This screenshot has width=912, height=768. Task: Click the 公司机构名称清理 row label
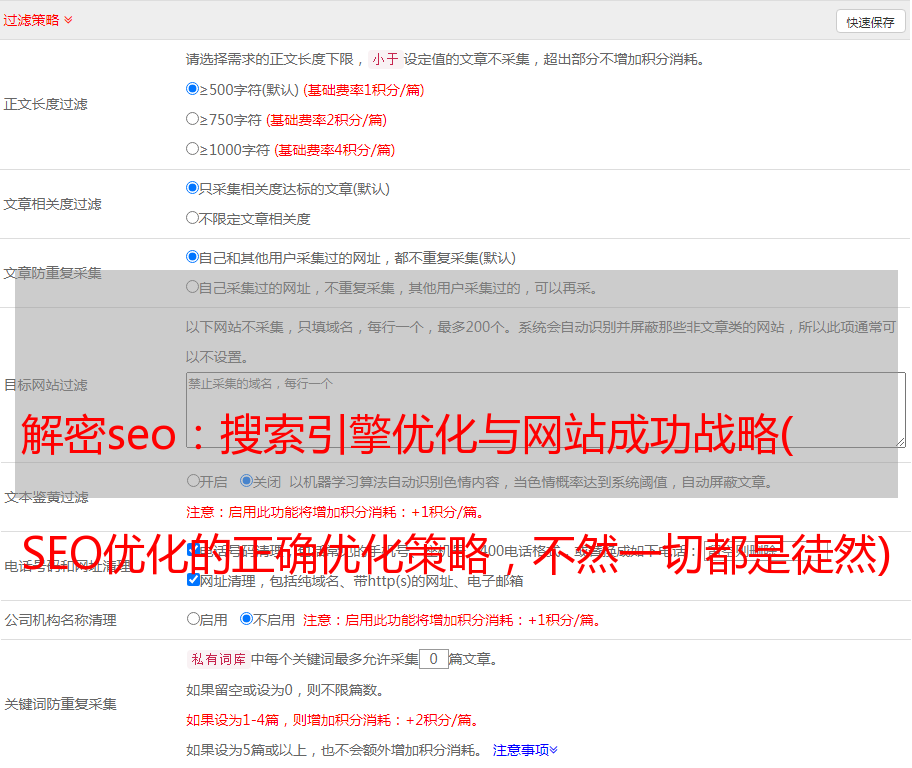(x=60, y=620)
